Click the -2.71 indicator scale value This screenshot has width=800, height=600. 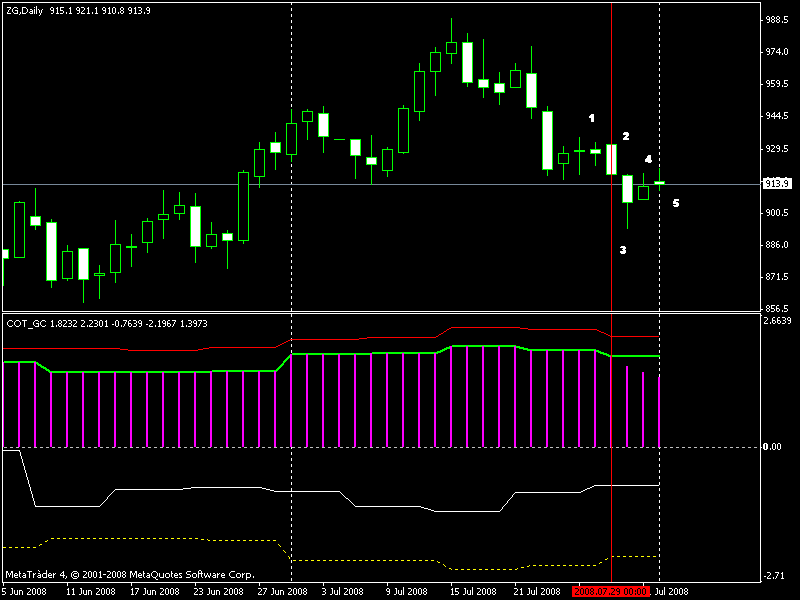coord(774,576)
